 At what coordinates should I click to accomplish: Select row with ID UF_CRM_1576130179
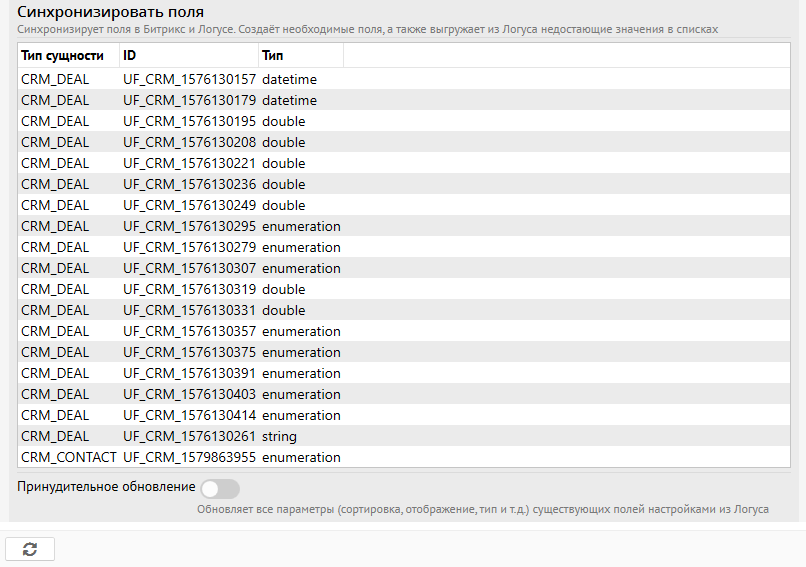[190, 100]
